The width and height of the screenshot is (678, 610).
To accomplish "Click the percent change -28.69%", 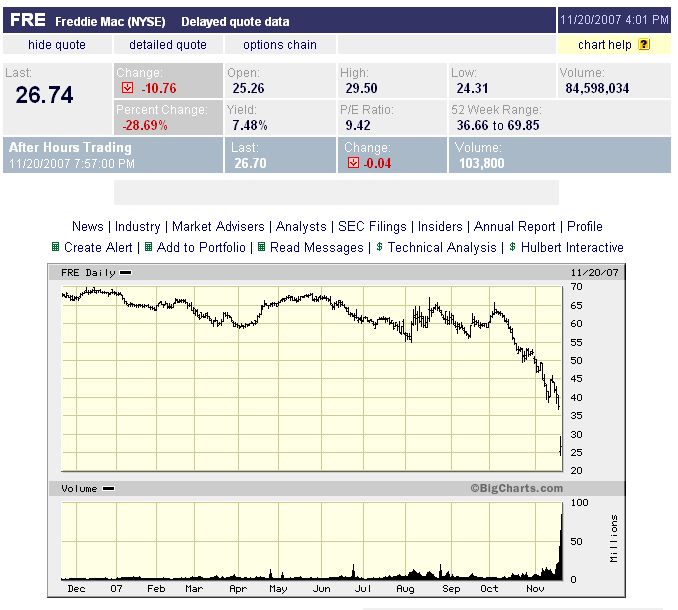I will pos(145,125).
